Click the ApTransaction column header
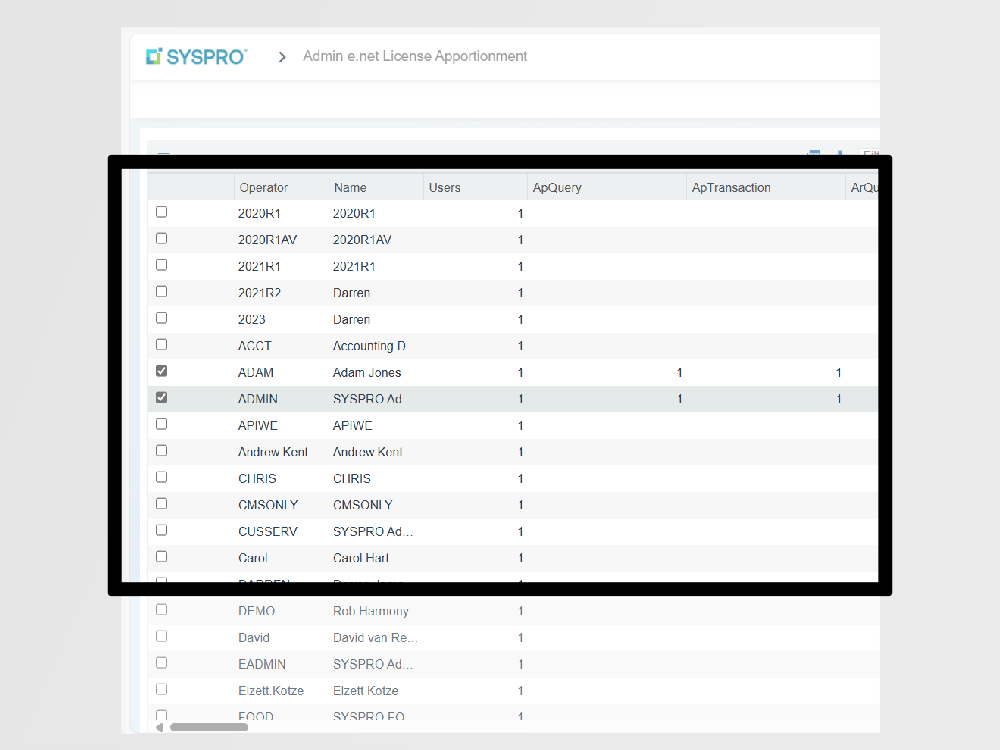This screenshot has width=1000, height=750. coord(731,187)
